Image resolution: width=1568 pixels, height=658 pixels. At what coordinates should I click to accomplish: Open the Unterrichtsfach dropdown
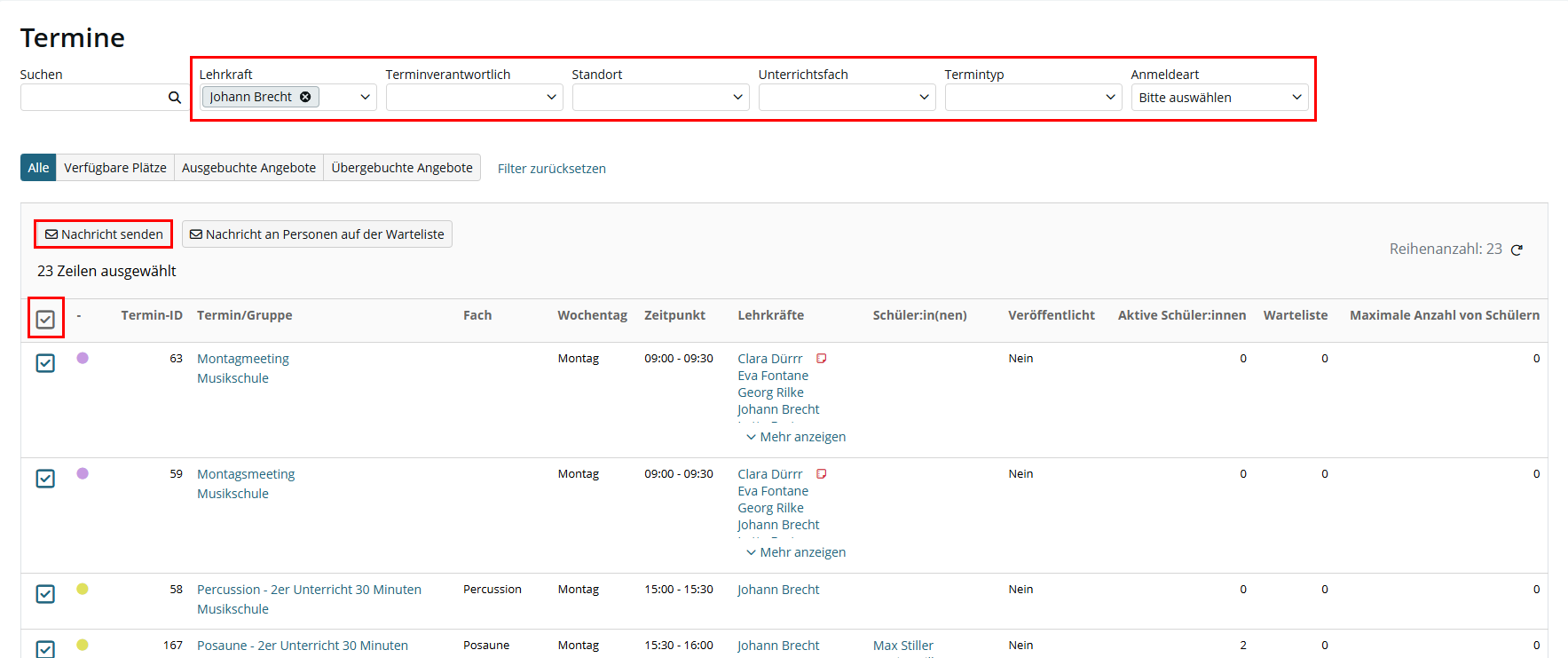pyautogui.click(x=847, y=97)
